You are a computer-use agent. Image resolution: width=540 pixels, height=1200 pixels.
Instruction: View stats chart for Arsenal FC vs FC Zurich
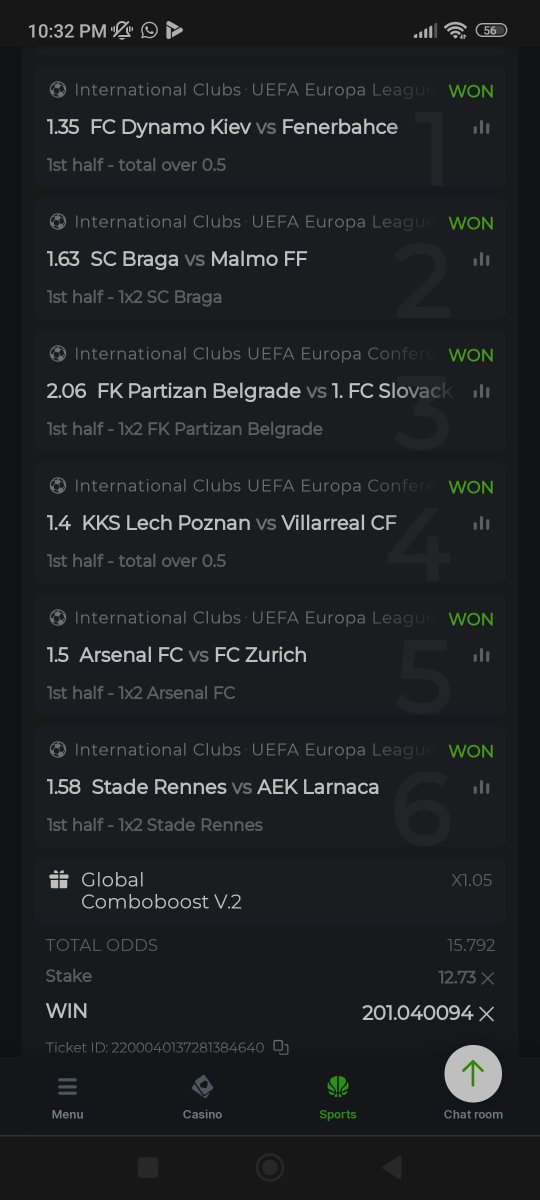tap(482, 655)
